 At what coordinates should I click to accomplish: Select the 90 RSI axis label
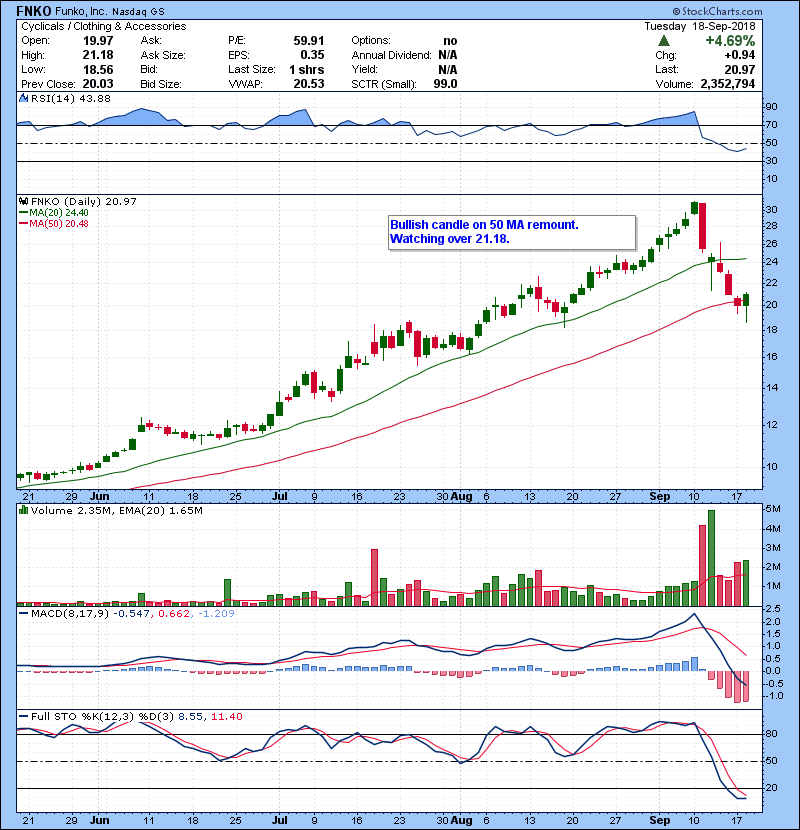771,107
